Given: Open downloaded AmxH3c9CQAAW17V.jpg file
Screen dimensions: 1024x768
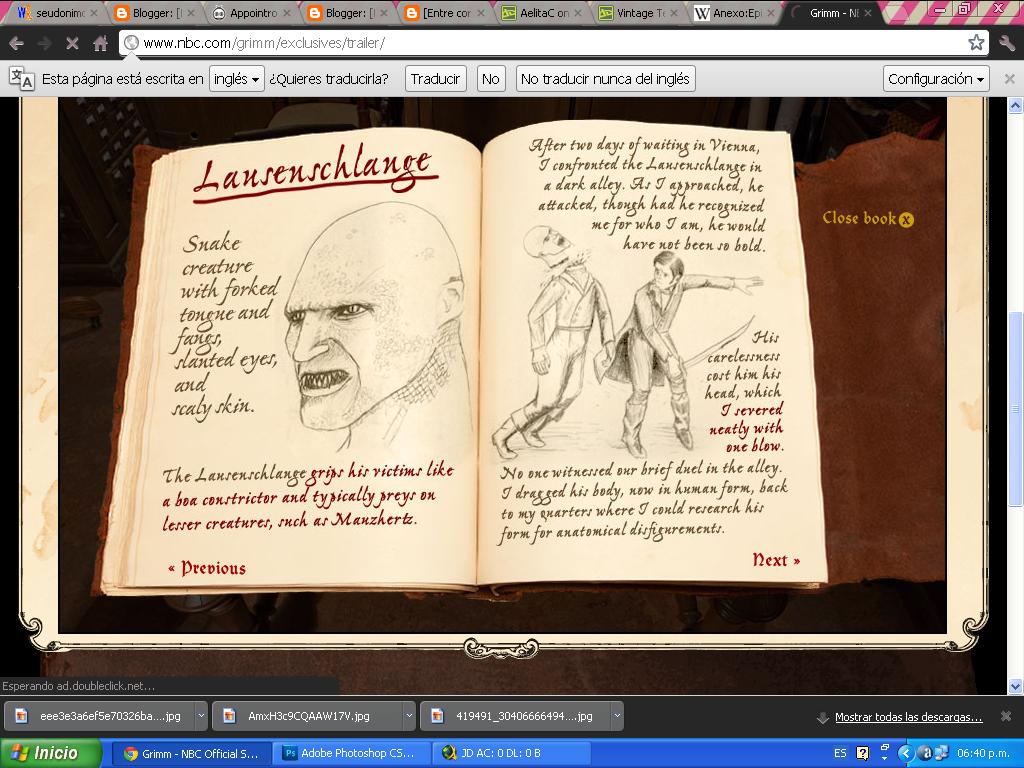Looking at the screenshot, I should tap(308, 716).
